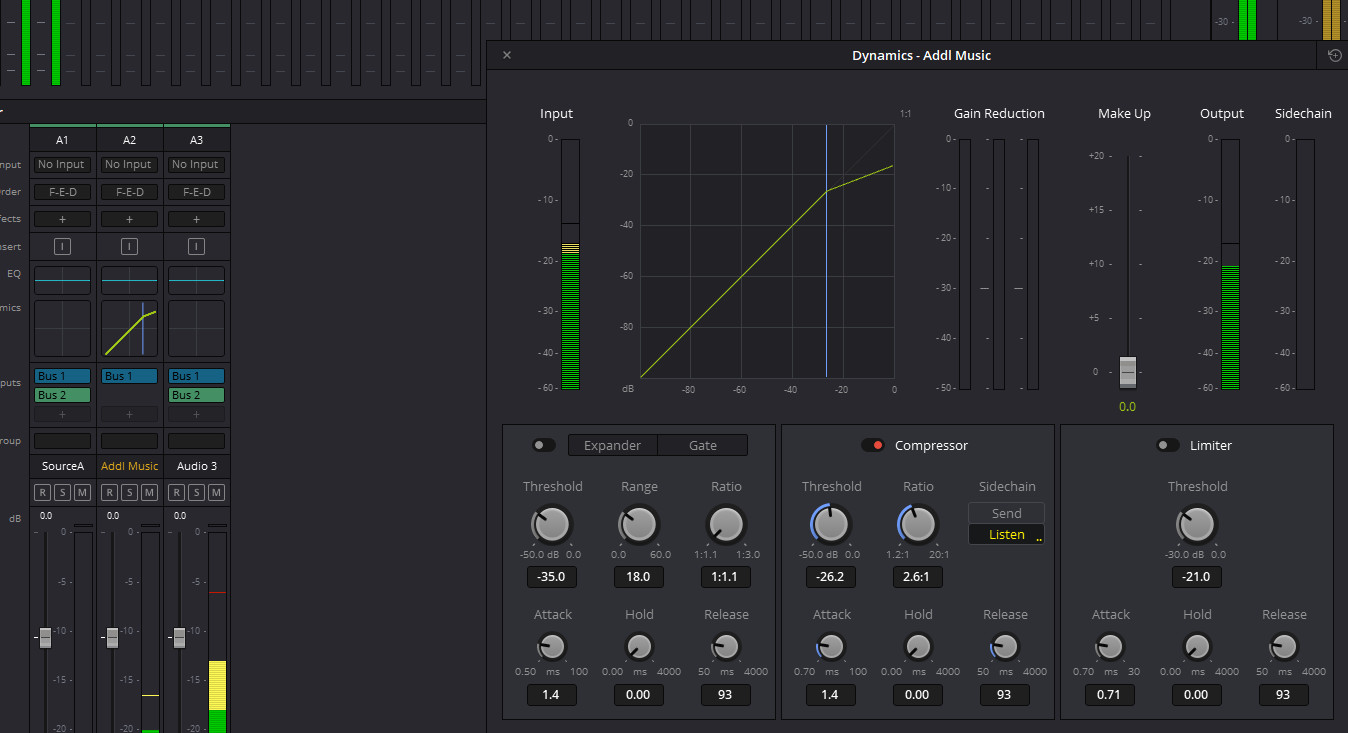Arm record on Audio 3 track

click(176, 492)
